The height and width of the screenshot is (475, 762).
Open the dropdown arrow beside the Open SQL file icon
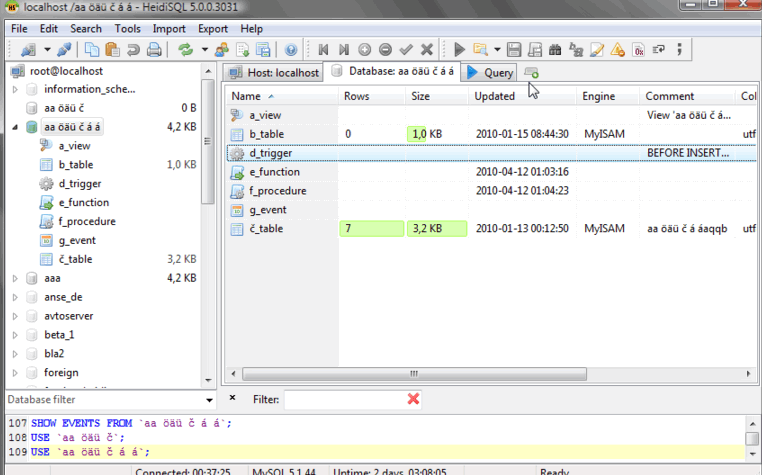point(497,50)
